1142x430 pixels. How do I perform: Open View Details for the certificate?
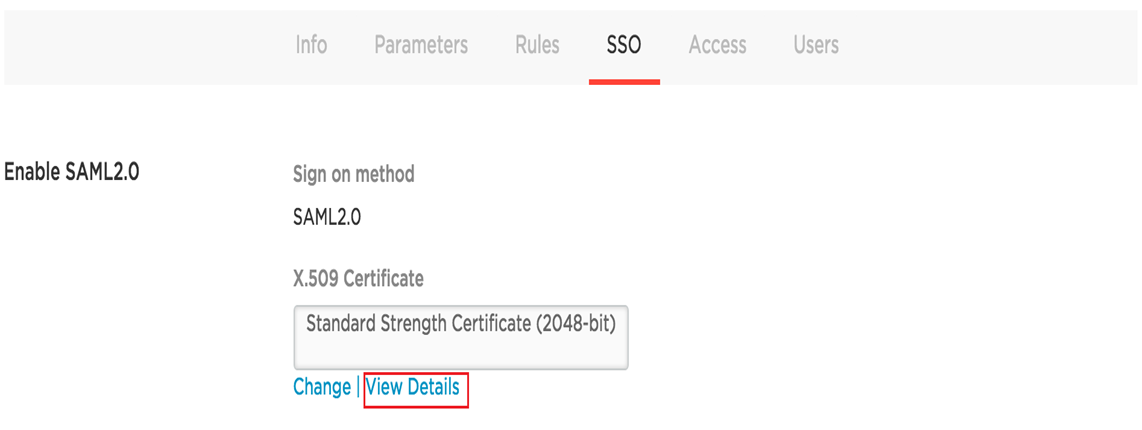(x=413, y=387)
